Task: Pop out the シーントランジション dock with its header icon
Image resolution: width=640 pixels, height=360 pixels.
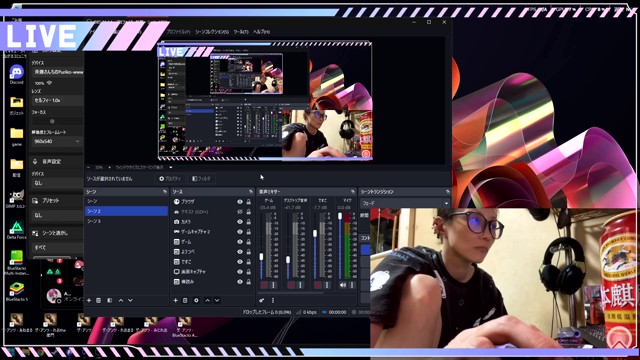Action: (448, 191)
